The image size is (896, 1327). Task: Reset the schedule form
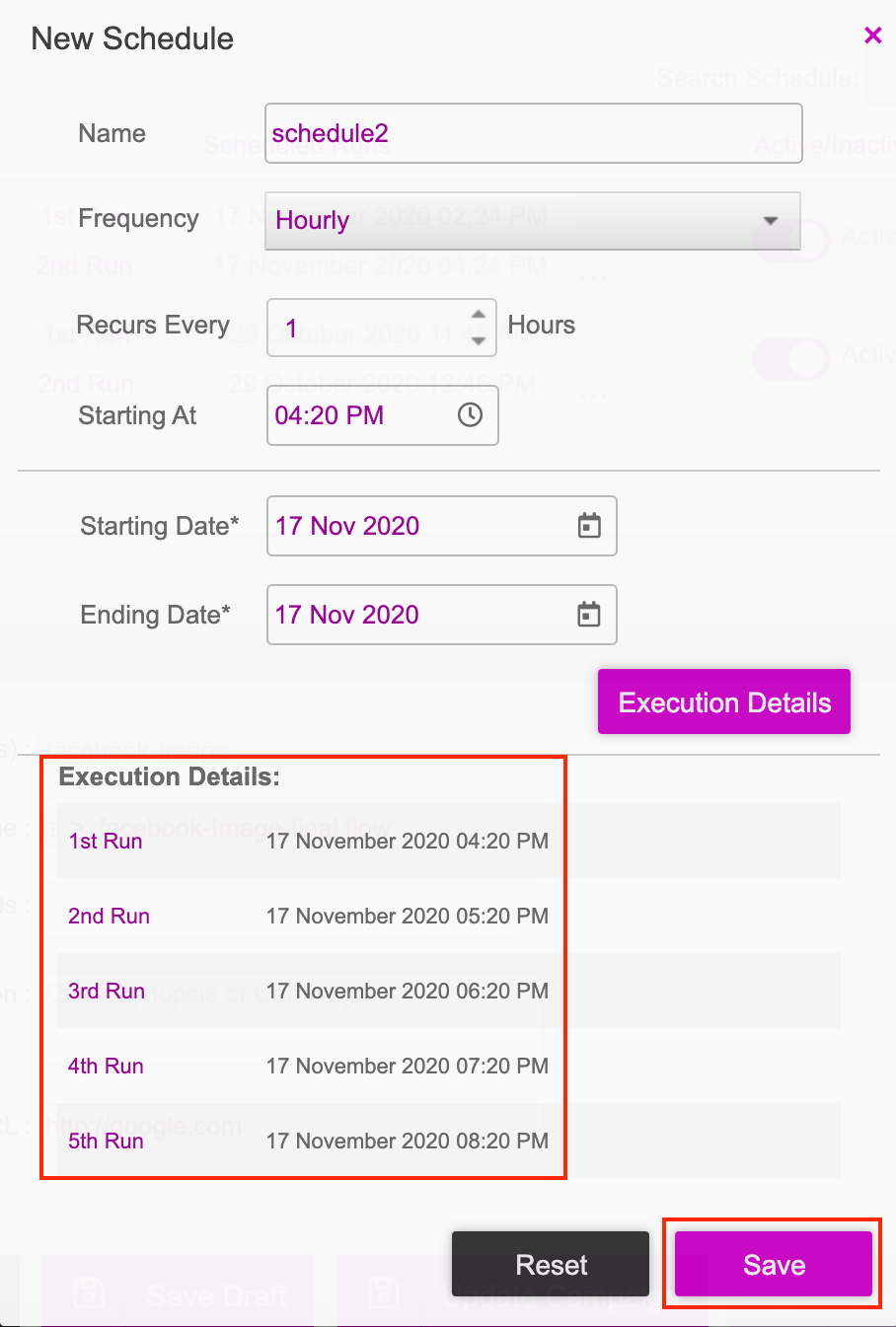pos(551,1265)
